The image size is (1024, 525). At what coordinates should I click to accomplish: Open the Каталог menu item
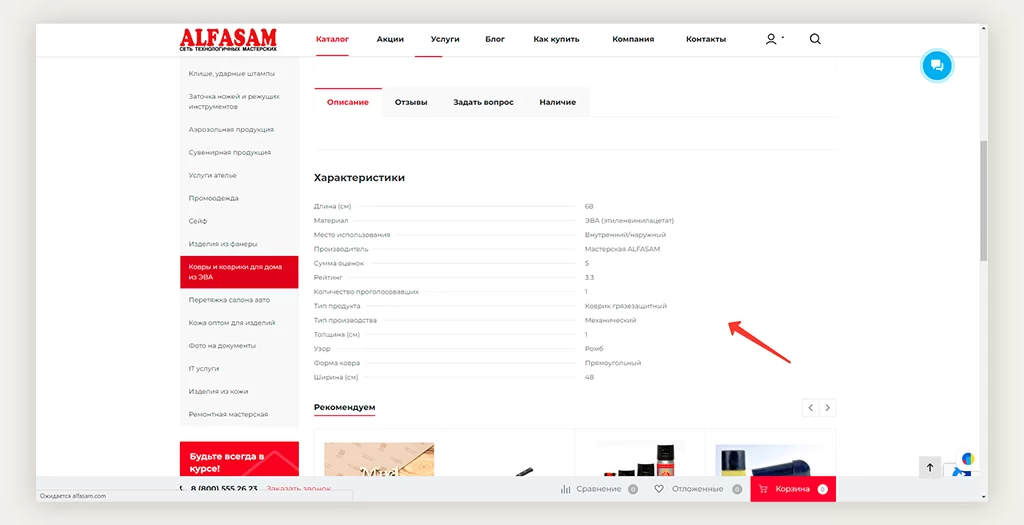pos(332,39)
